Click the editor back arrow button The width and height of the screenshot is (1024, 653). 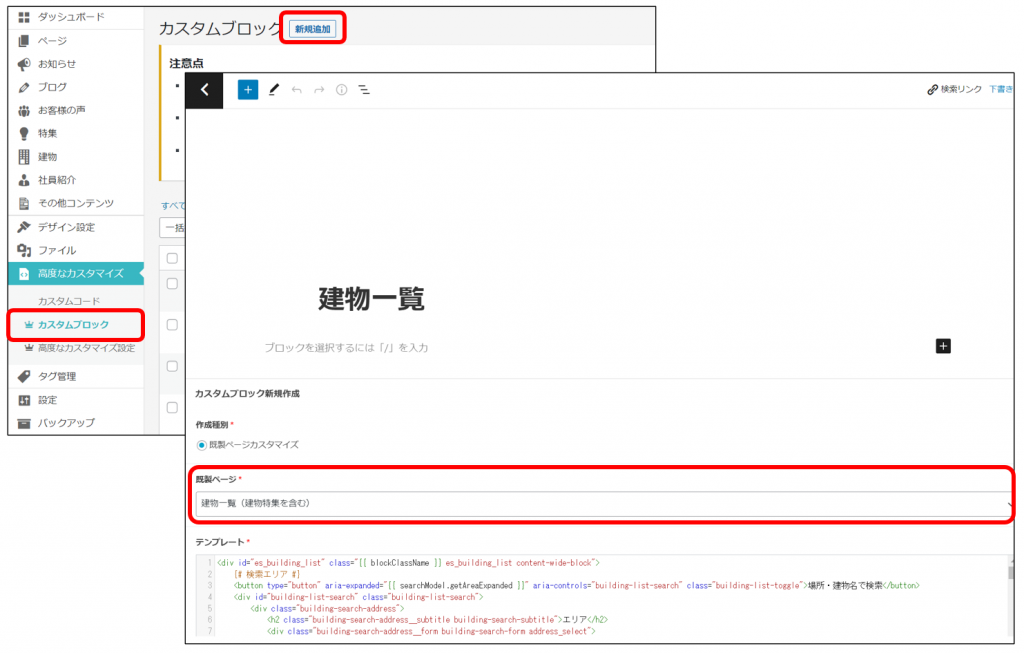click(x=204, y=90)
